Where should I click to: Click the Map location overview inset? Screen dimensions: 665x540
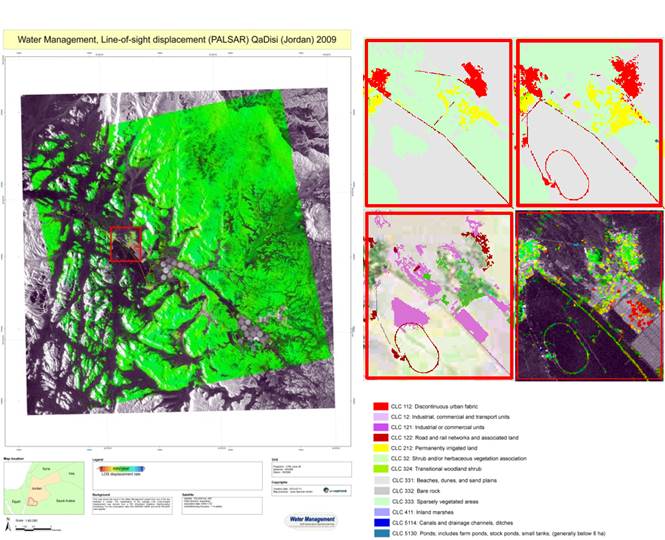pos(44,488)
